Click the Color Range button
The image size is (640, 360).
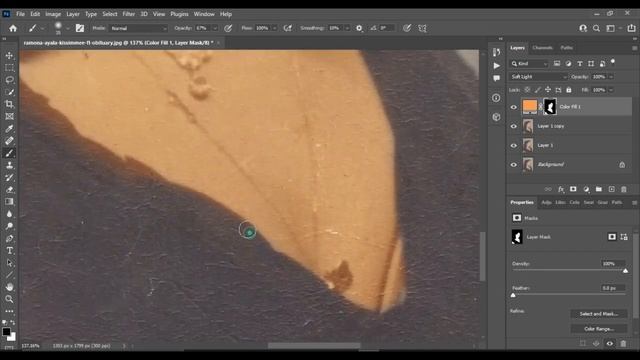tap(599, 329)
